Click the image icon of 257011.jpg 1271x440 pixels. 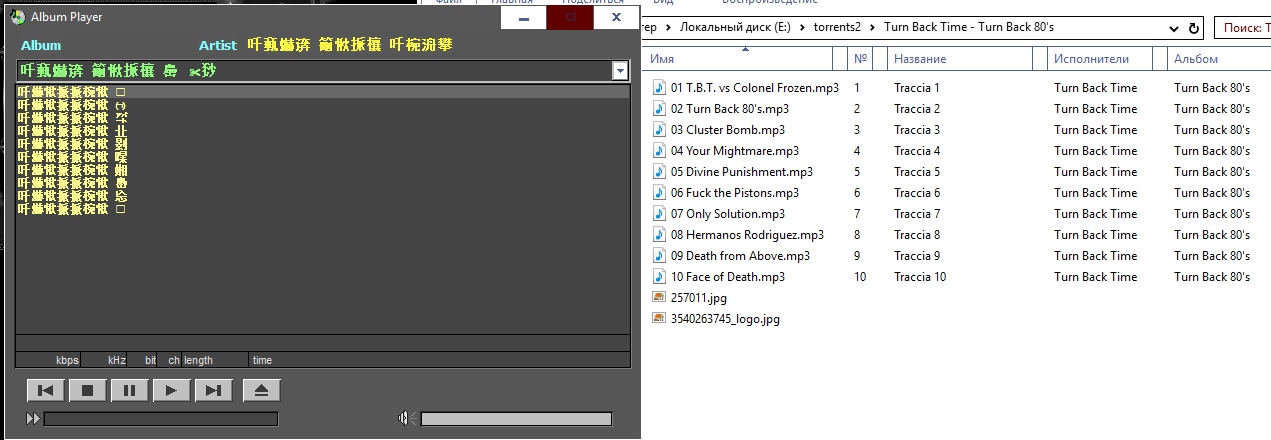coord(658,298)
